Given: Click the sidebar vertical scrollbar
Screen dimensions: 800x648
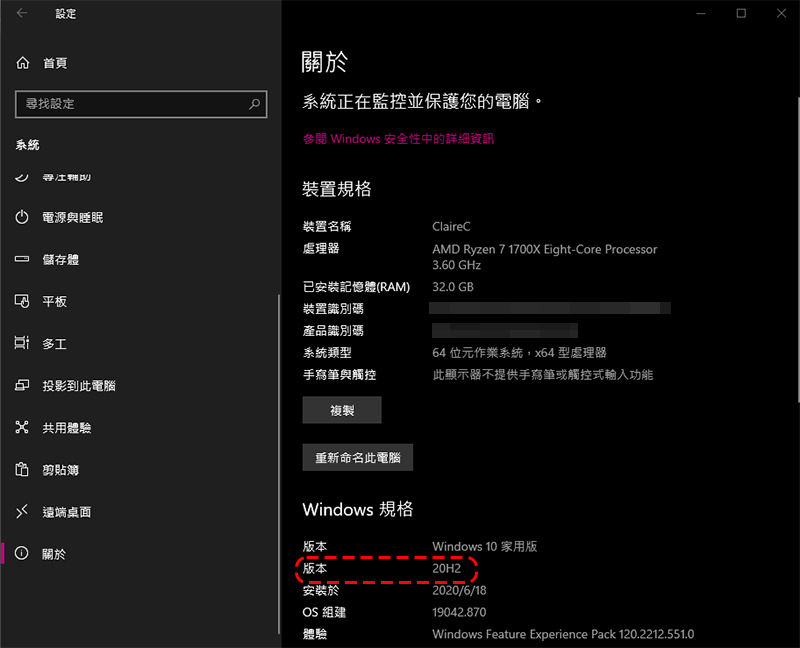Looking at the screenshot, I should coord(279,463).
